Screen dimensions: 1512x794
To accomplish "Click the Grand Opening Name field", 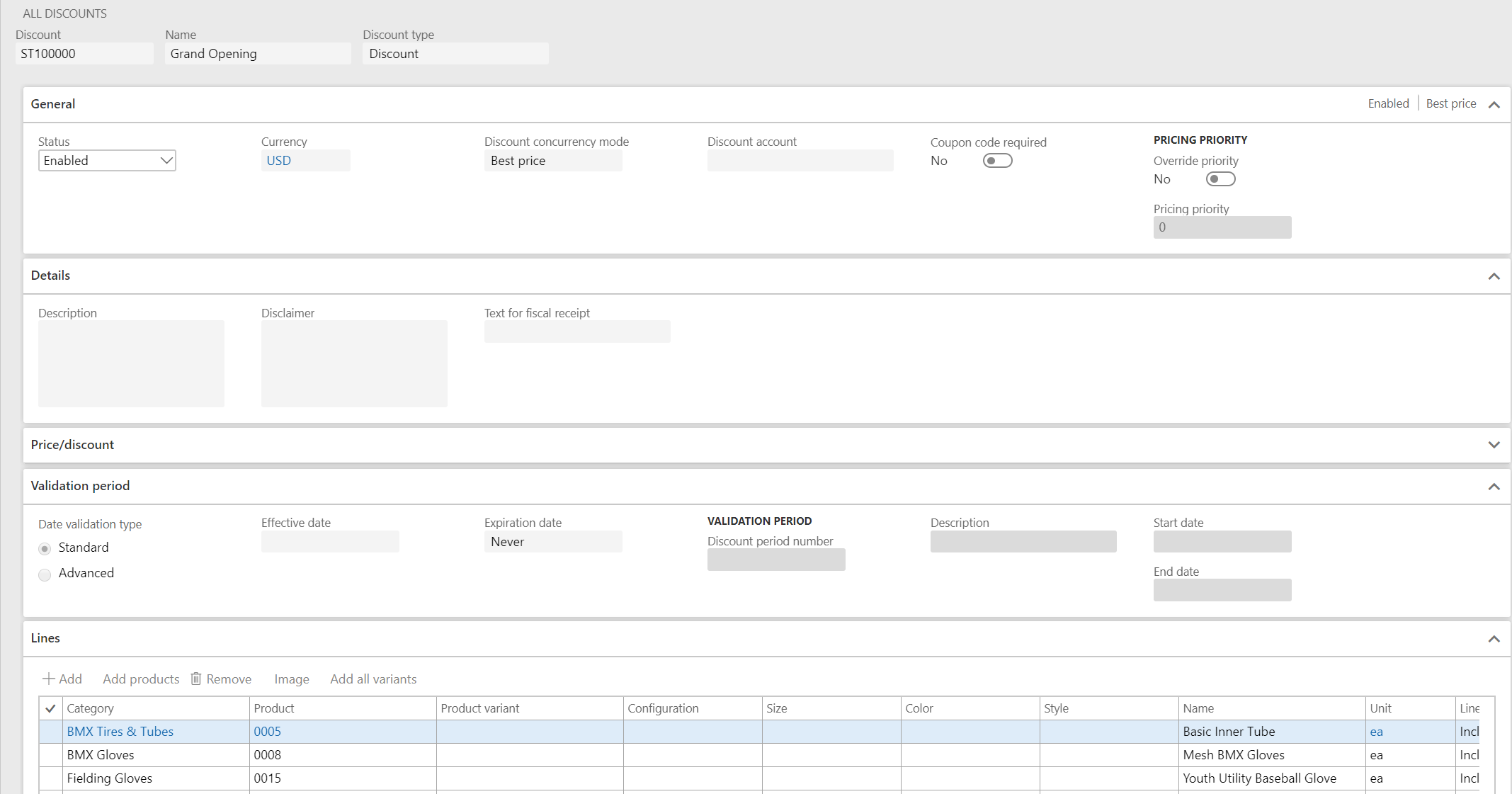I will click(x=256, y=53).
